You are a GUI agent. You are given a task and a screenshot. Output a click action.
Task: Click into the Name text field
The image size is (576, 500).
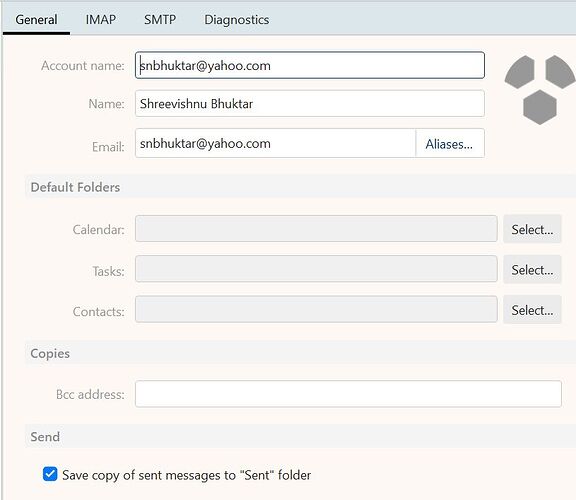pos(310,104)
